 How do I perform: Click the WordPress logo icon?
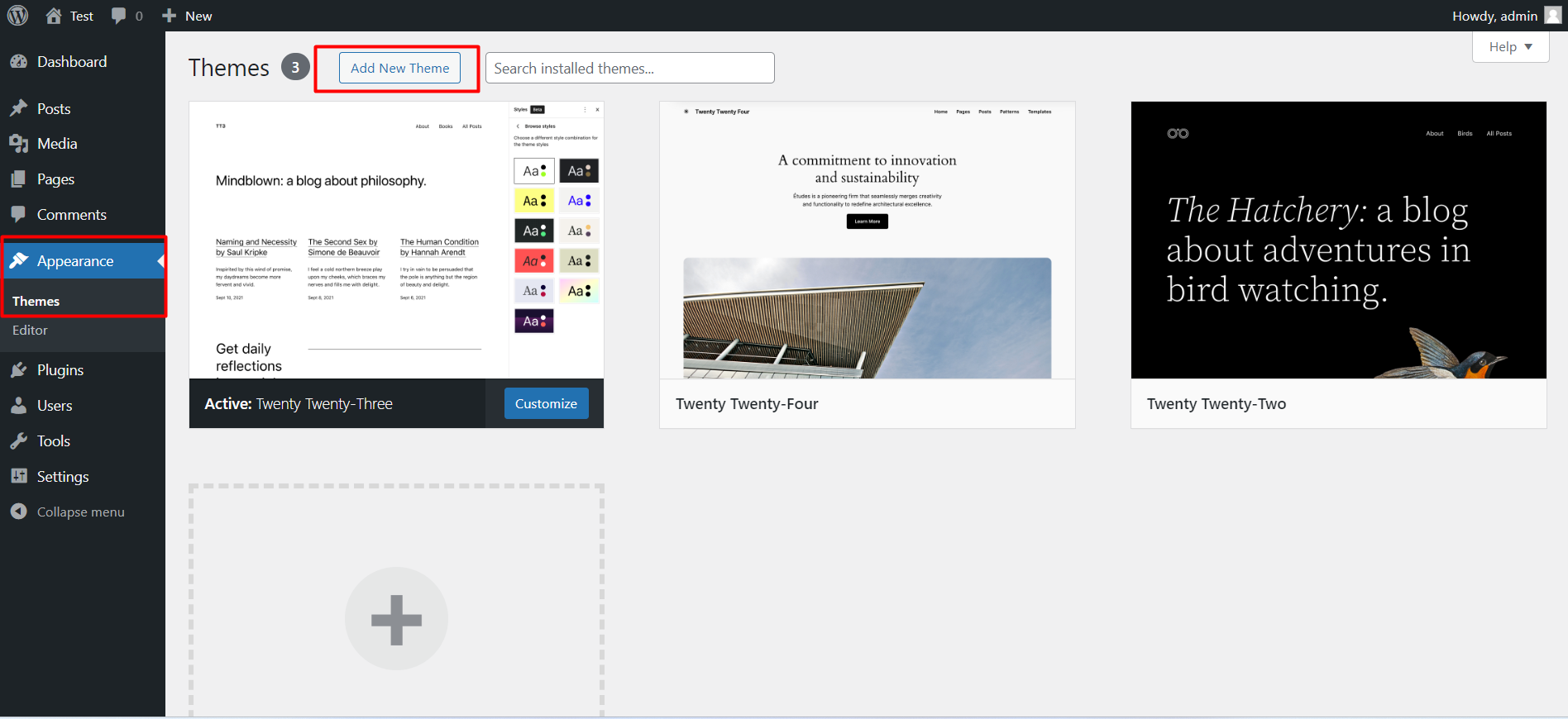(17, 16)
